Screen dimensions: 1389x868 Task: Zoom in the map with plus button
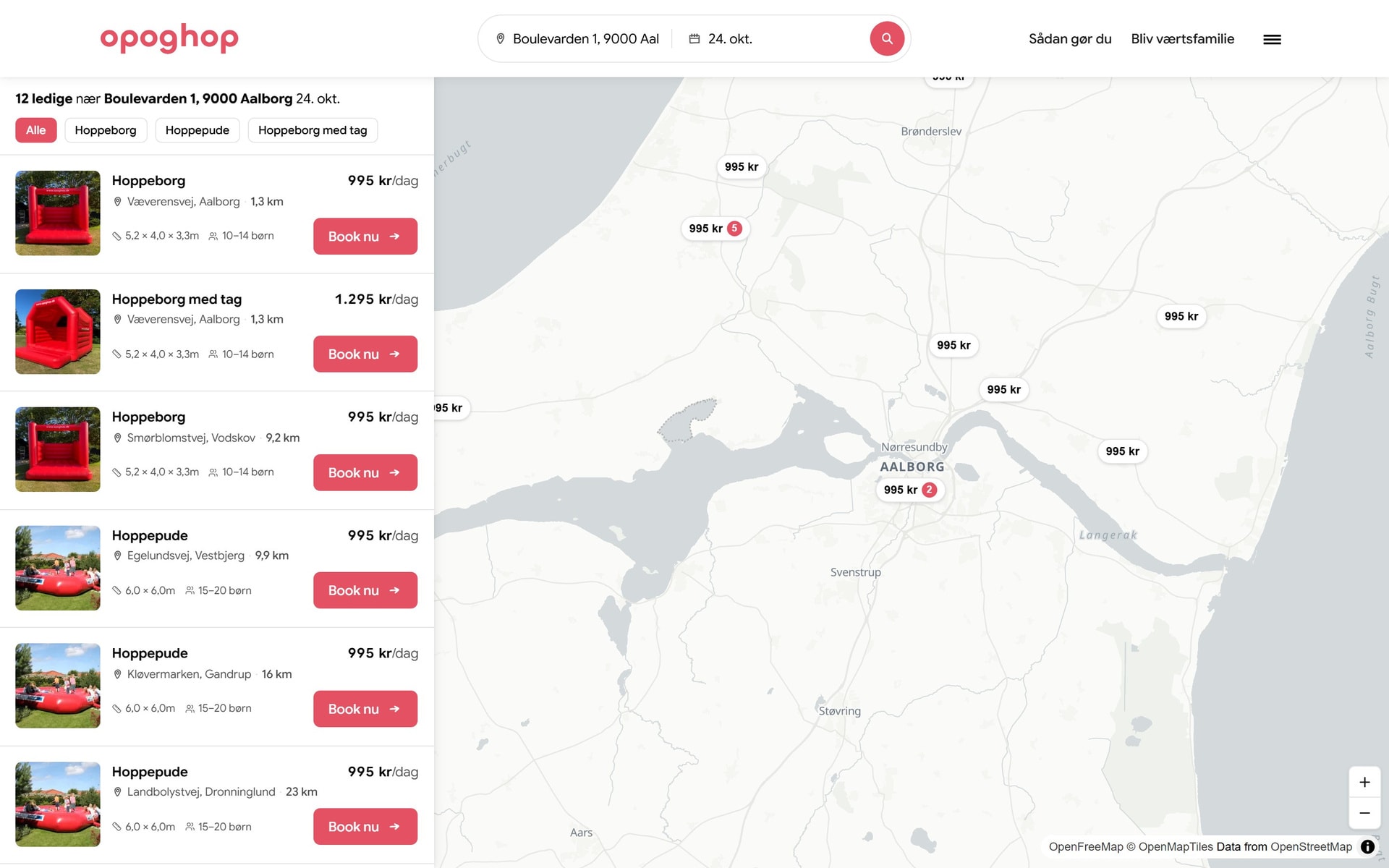pos(1364,782)
